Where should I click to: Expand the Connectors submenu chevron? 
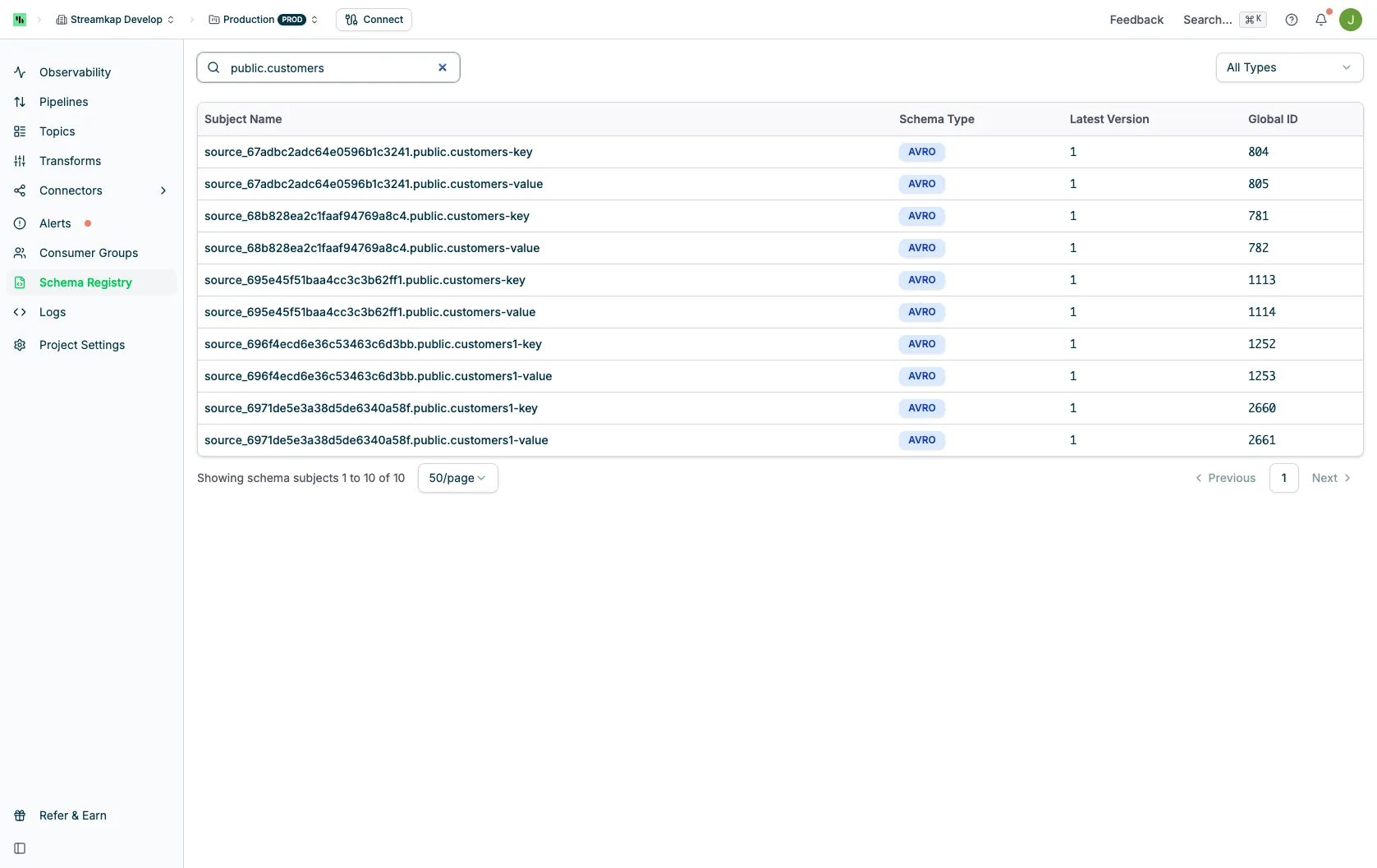tap(163, 191)
